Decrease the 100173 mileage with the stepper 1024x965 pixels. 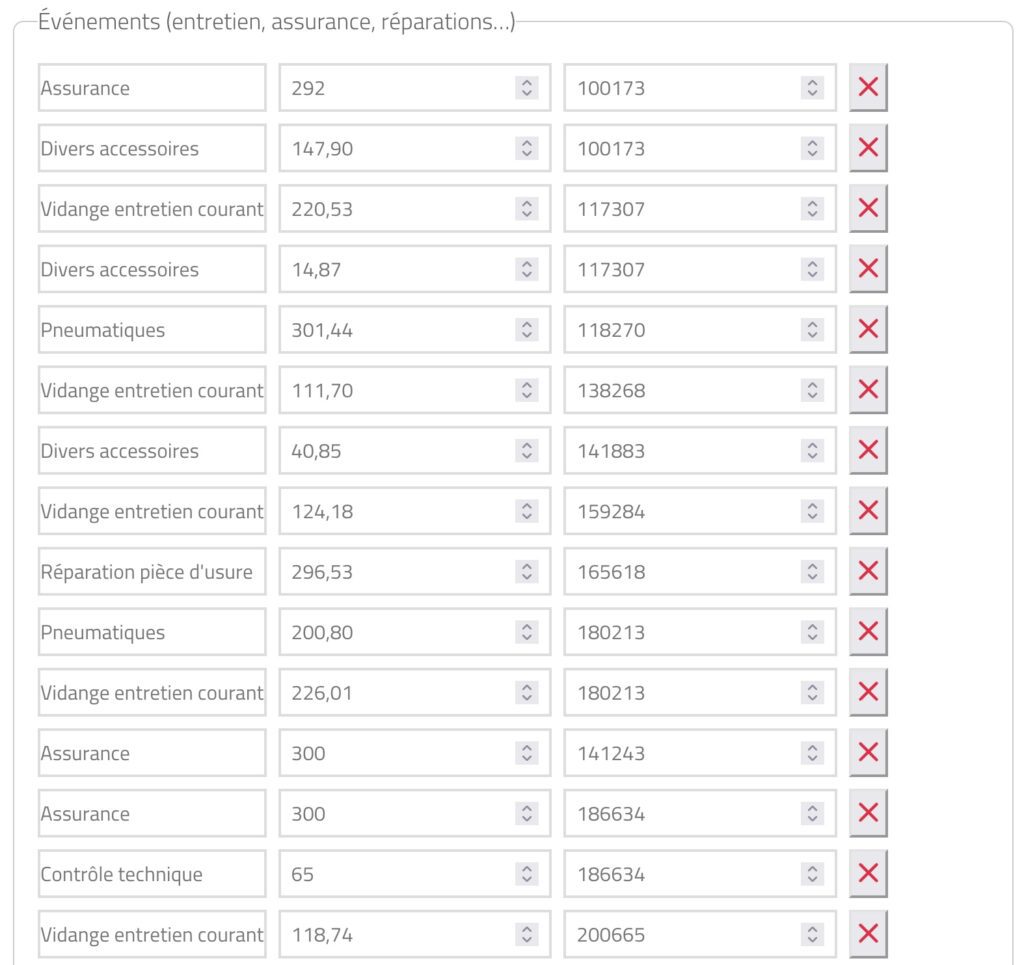[813, 93]
